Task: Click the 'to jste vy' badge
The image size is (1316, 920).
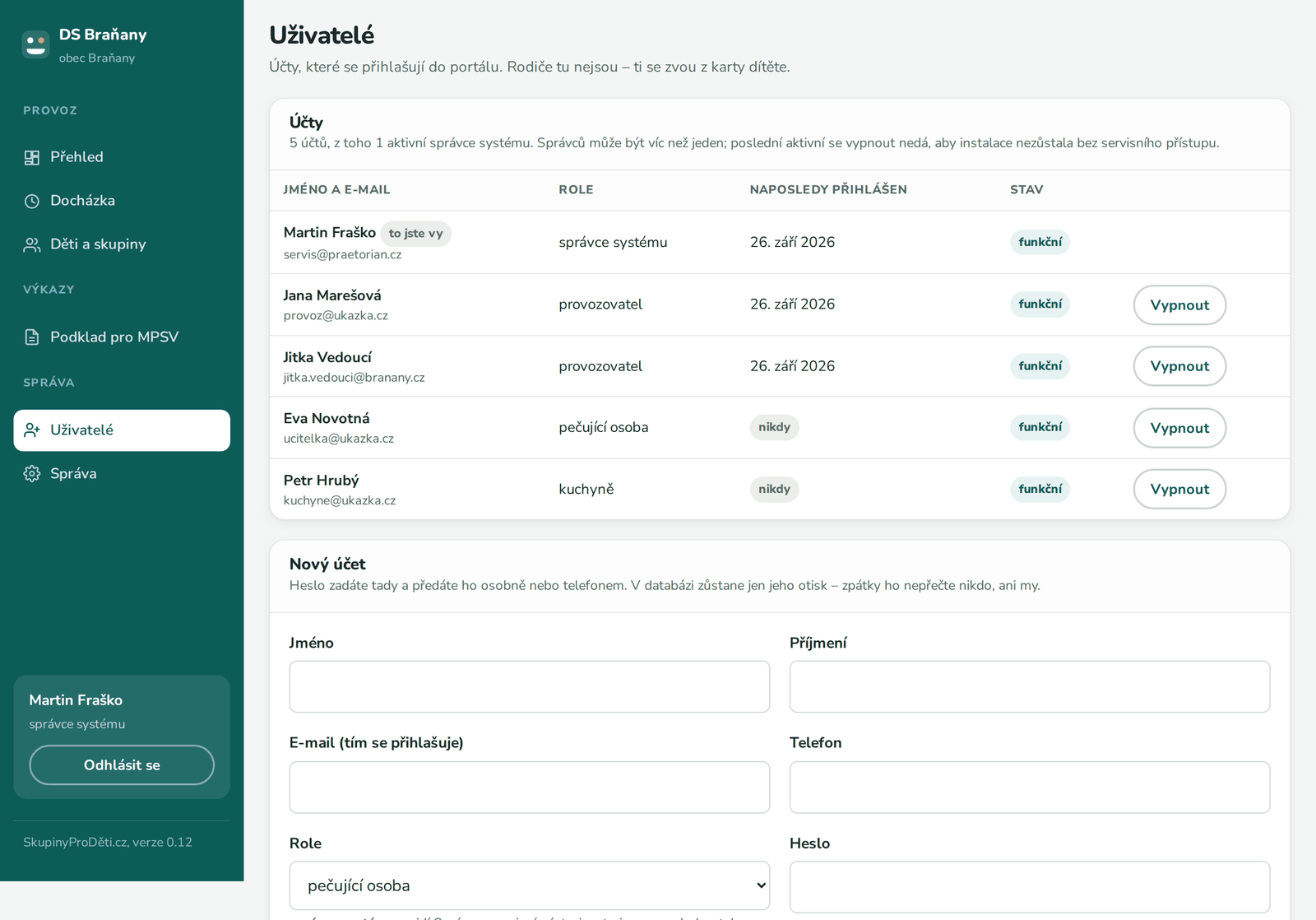Action: [416, 234]
